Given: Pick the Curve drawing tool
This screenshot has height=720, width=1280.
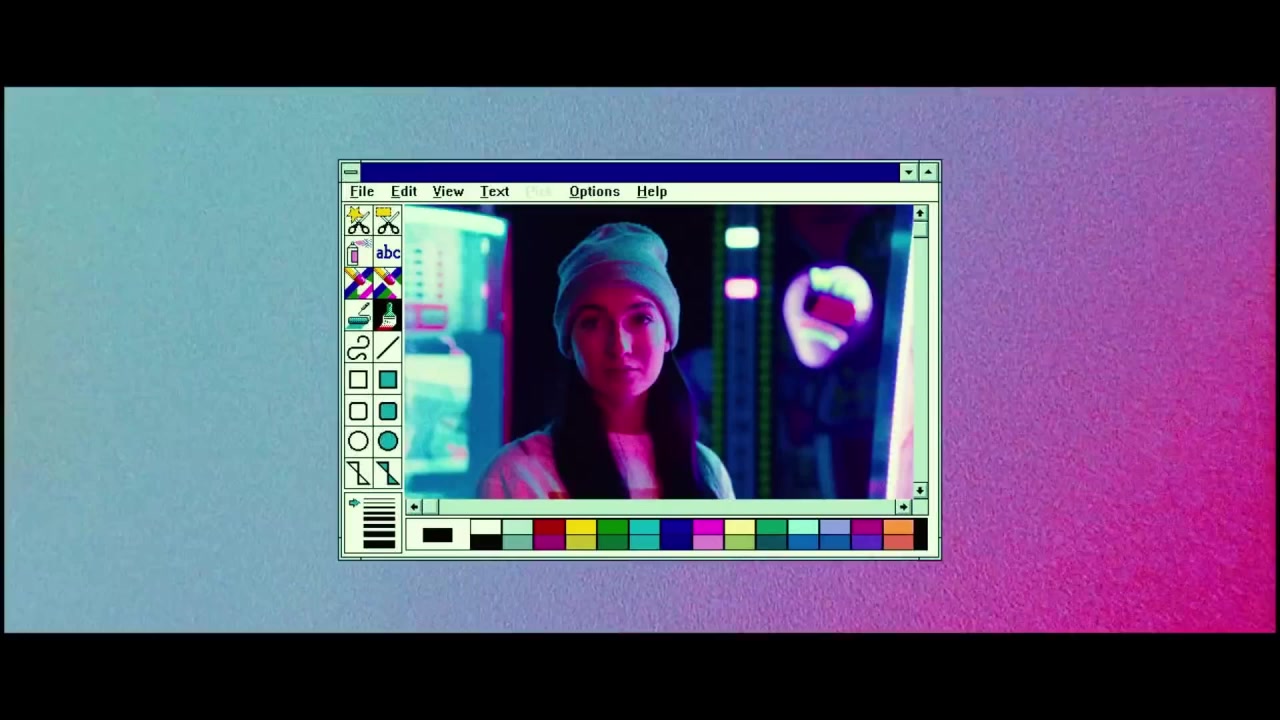Looking at the screenshot, I should tap(358, 348).
